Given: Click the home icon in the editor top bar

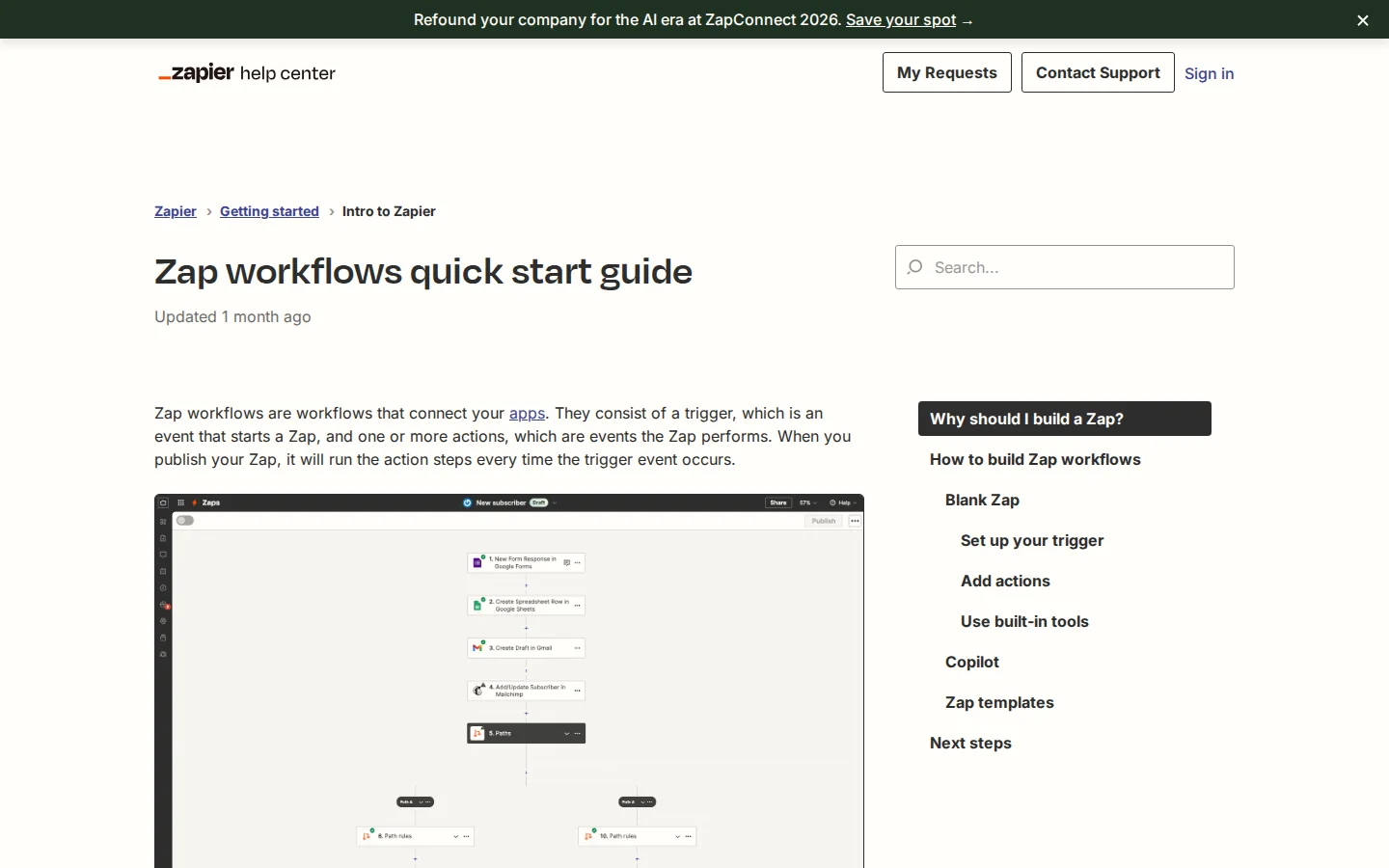Looking at the screenshot, I should pyautogui.click(x=163, y=502).
